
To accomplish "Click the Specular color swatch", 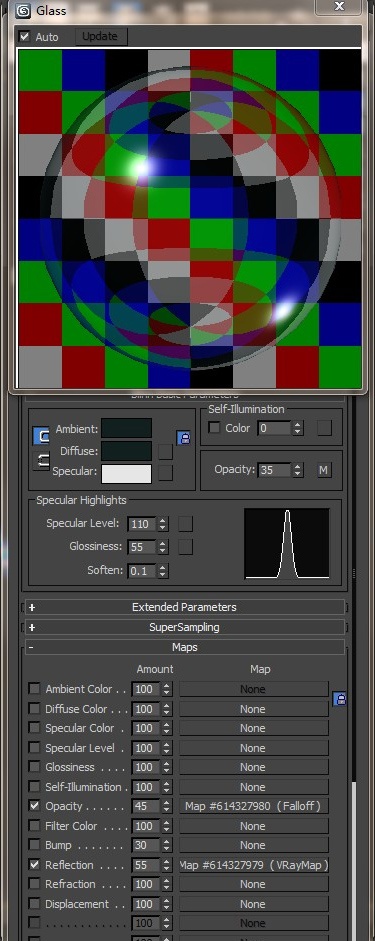I will [x=127, y=474].
